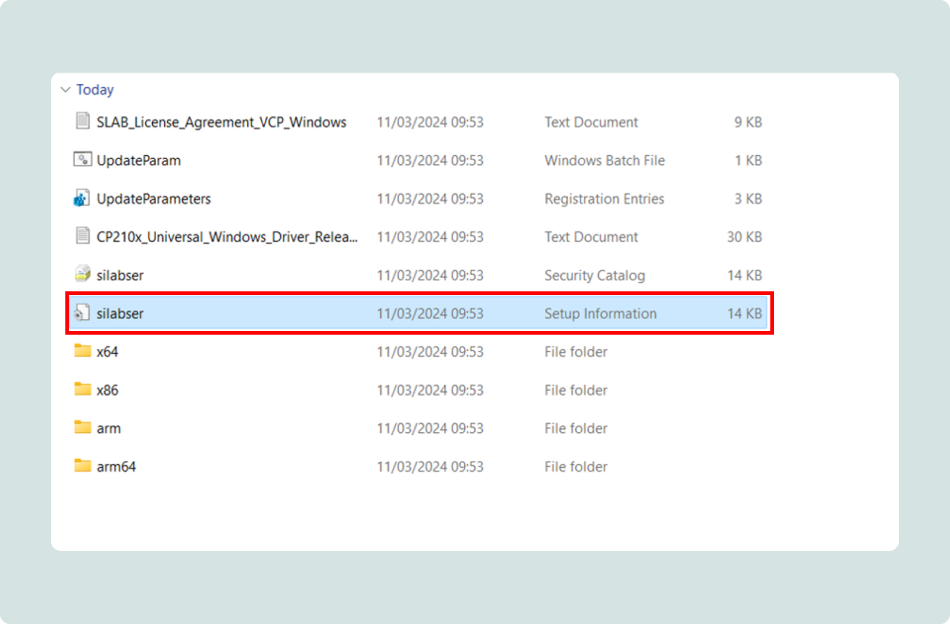Click the 30 KB size value
950x624 pixels.
tap(744, 237)
